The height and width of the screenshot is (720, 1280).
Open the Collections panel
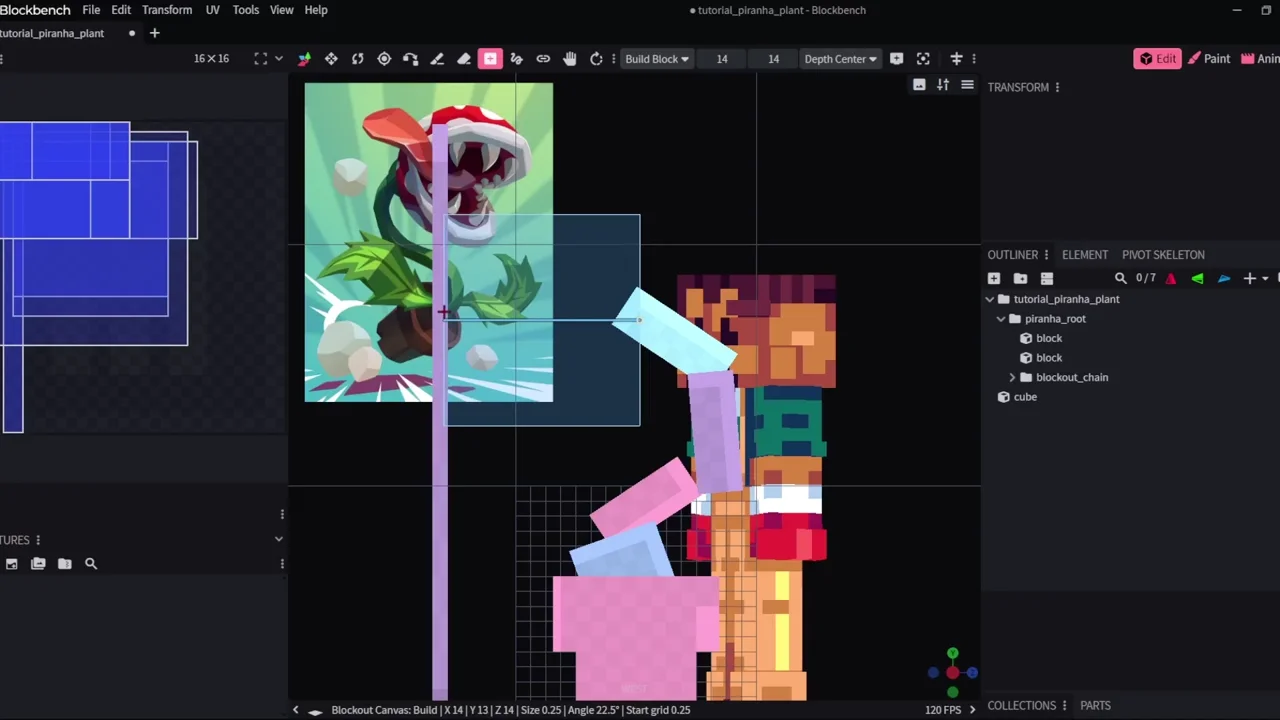[x=1021, y=706]
